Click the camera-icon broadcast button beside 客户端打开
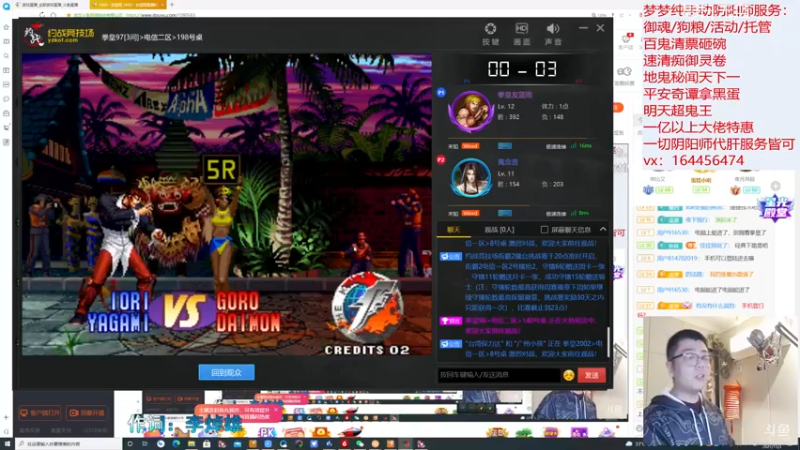 87,413
